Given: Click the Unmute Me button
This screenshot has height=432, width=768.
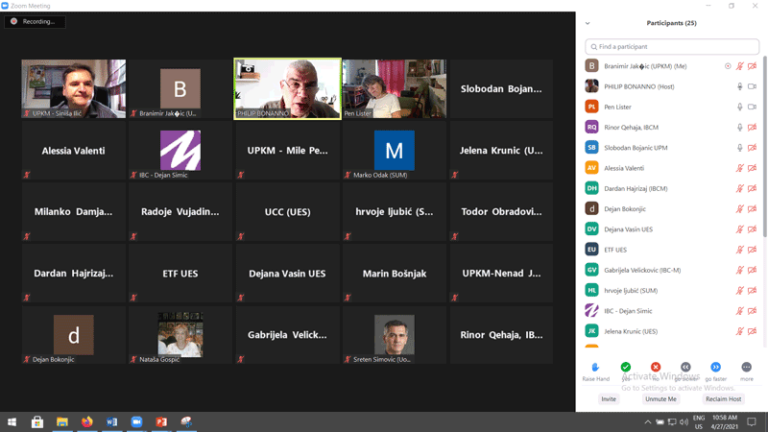Looking at the screenshot, I should click(x=660, y=399).
